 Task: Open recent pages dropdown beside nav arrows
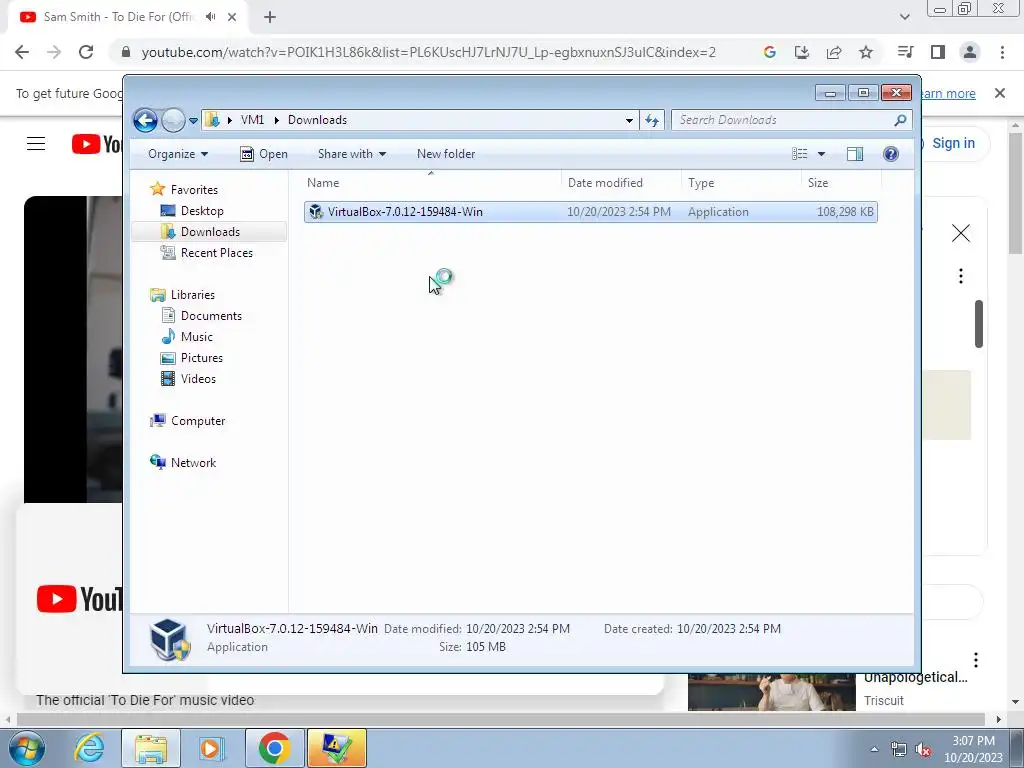click(x=193, y=121)
